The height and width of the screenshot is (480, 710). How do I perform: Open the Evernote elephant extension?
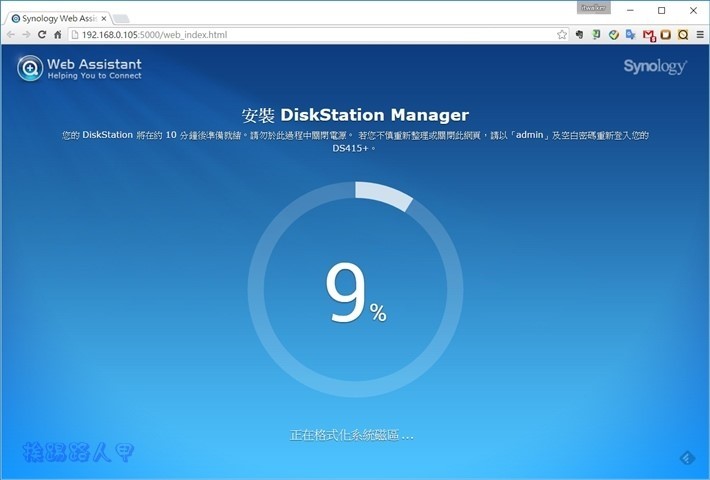pyautogui.click(x=579, y=34)
